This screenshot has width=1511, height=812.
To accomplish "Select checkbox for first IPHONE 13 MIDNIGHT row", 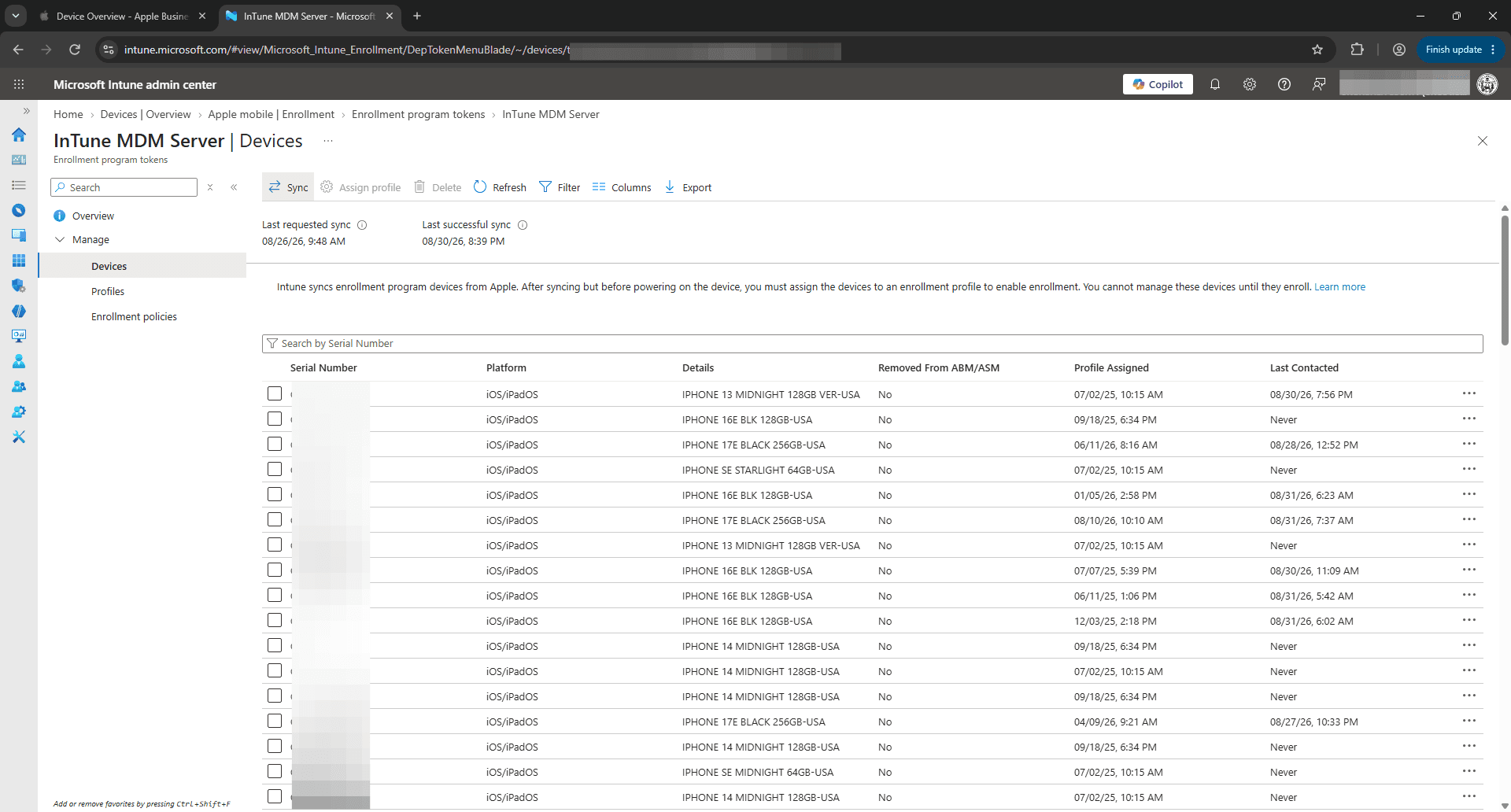I will coord(275,393).
